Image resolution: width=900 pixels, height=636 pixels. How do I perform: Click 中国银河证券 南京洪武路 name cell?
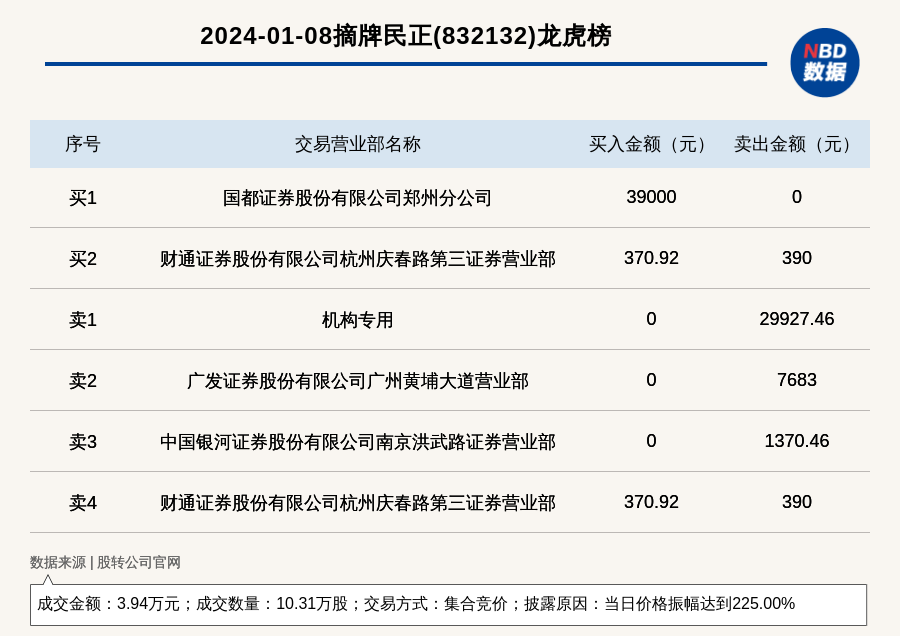358,441
